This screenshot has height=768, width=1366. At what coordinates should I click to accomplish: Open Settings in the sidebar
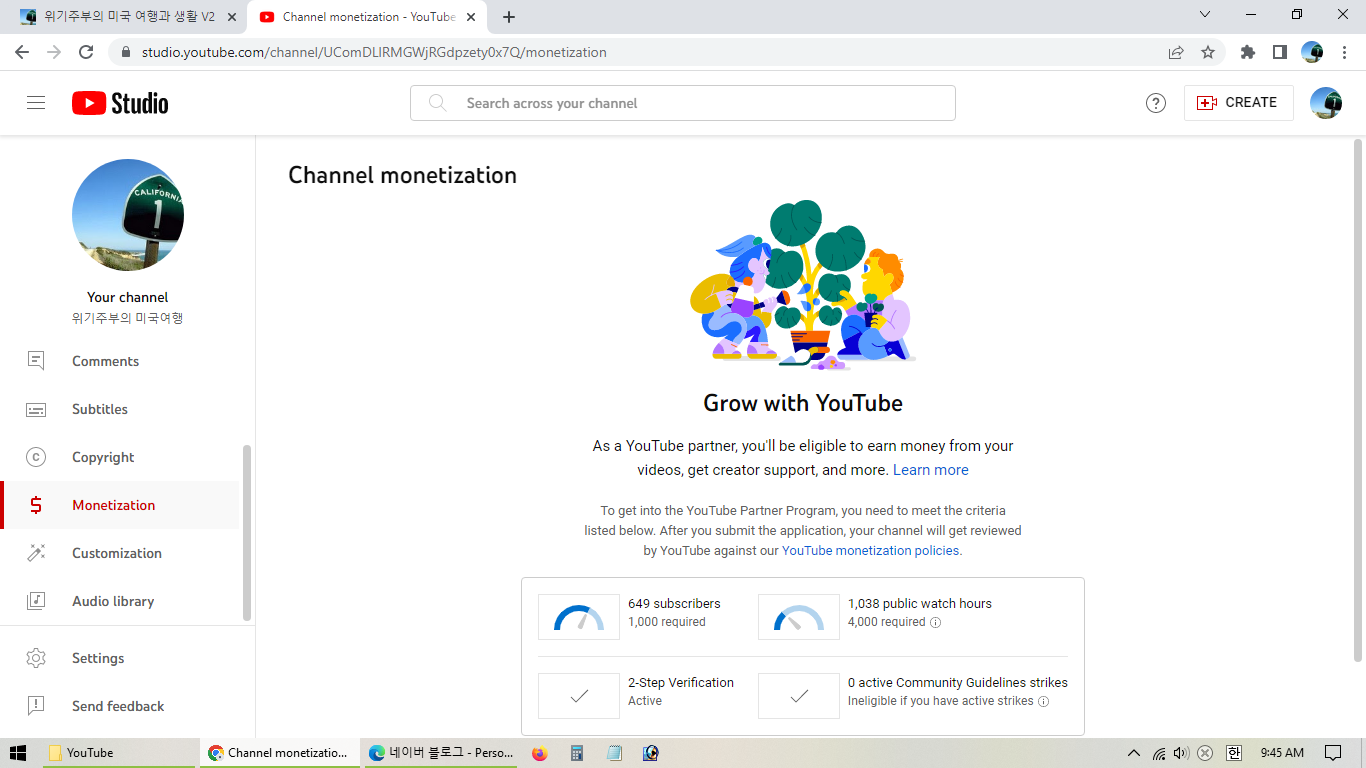click(120, 658)
